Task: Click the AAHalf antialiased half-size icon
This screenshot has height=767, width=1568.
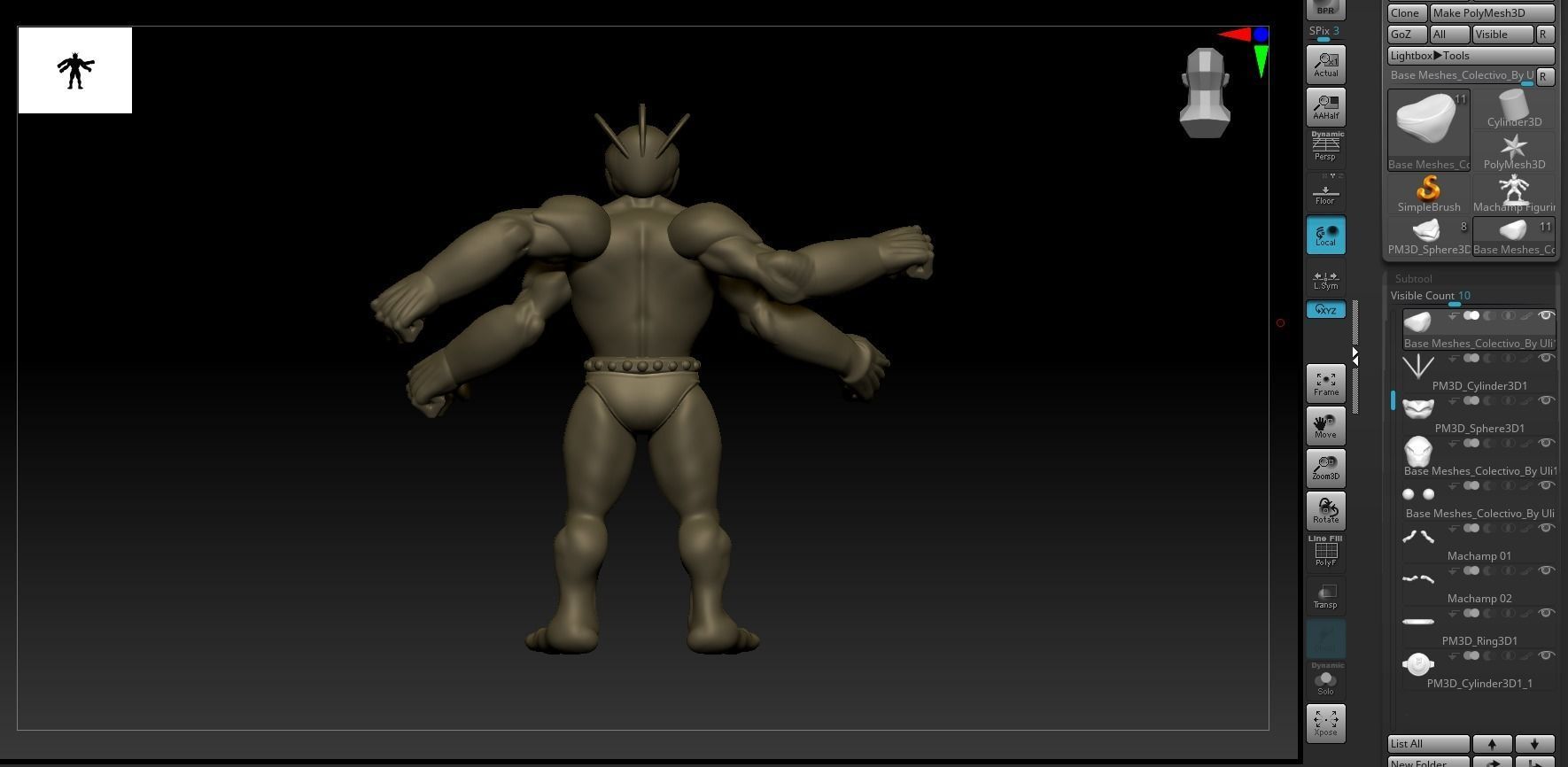Action: [1325, 106]
